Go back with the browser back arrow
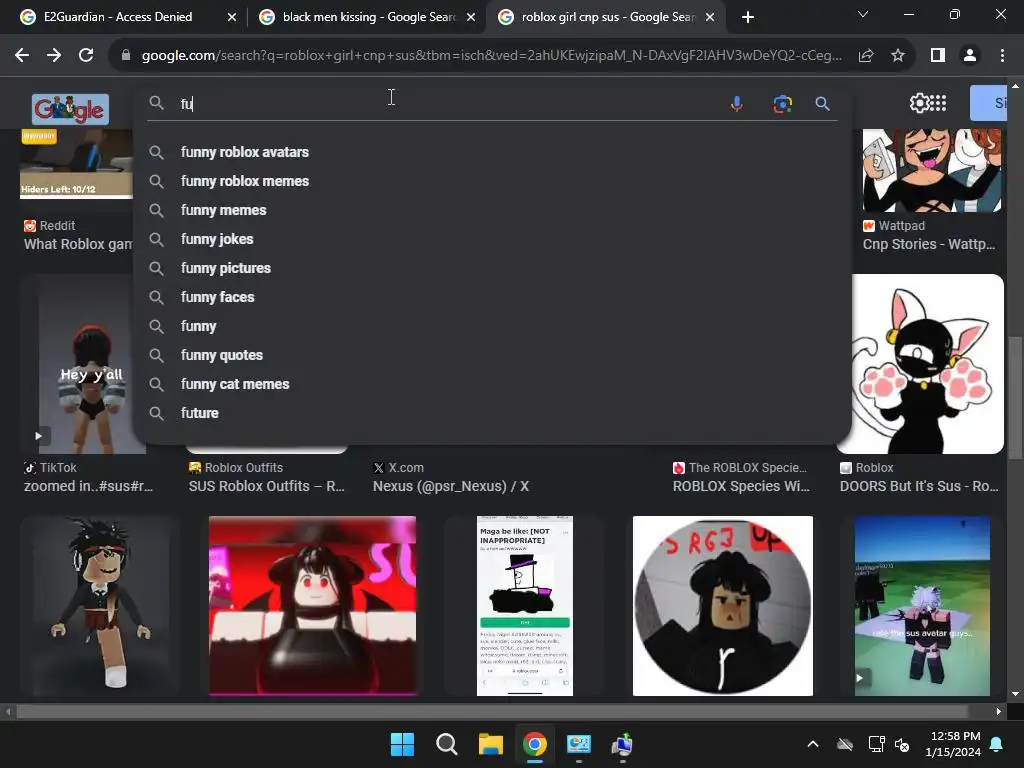The width and height of the screenshot is (1024, 768). pos(22,56)
